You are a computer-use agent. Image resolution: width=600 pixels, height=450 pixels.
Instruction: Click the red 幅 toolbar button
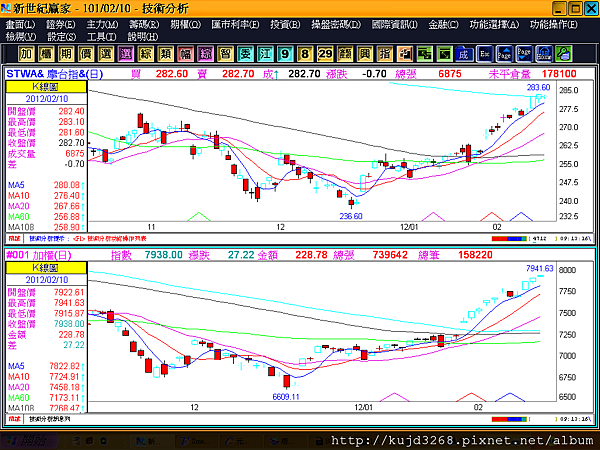pos(185,54)
